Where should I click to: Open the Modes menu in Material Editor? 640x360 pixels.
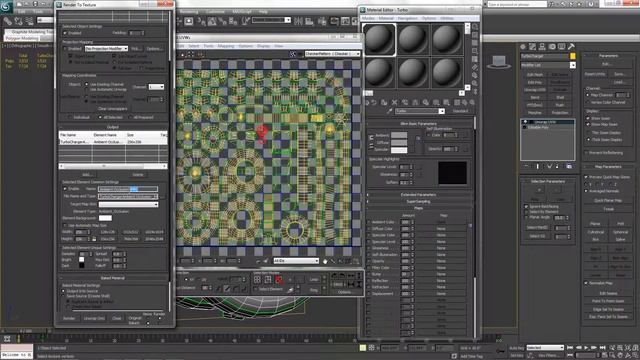(368, 18)
